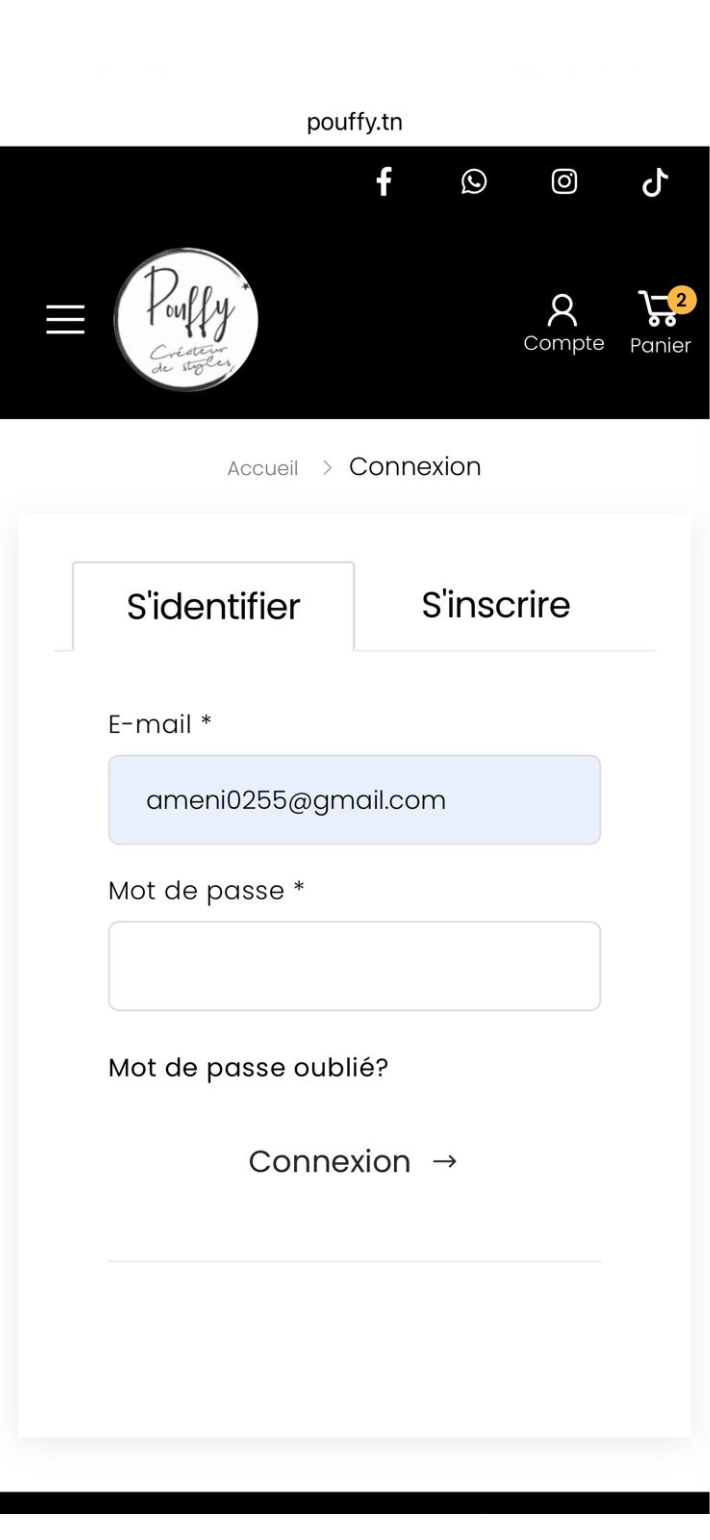This screenshot has height=1540, width=710.
Task: Select the S'identifier tab
Action: (x=213, y=606)
